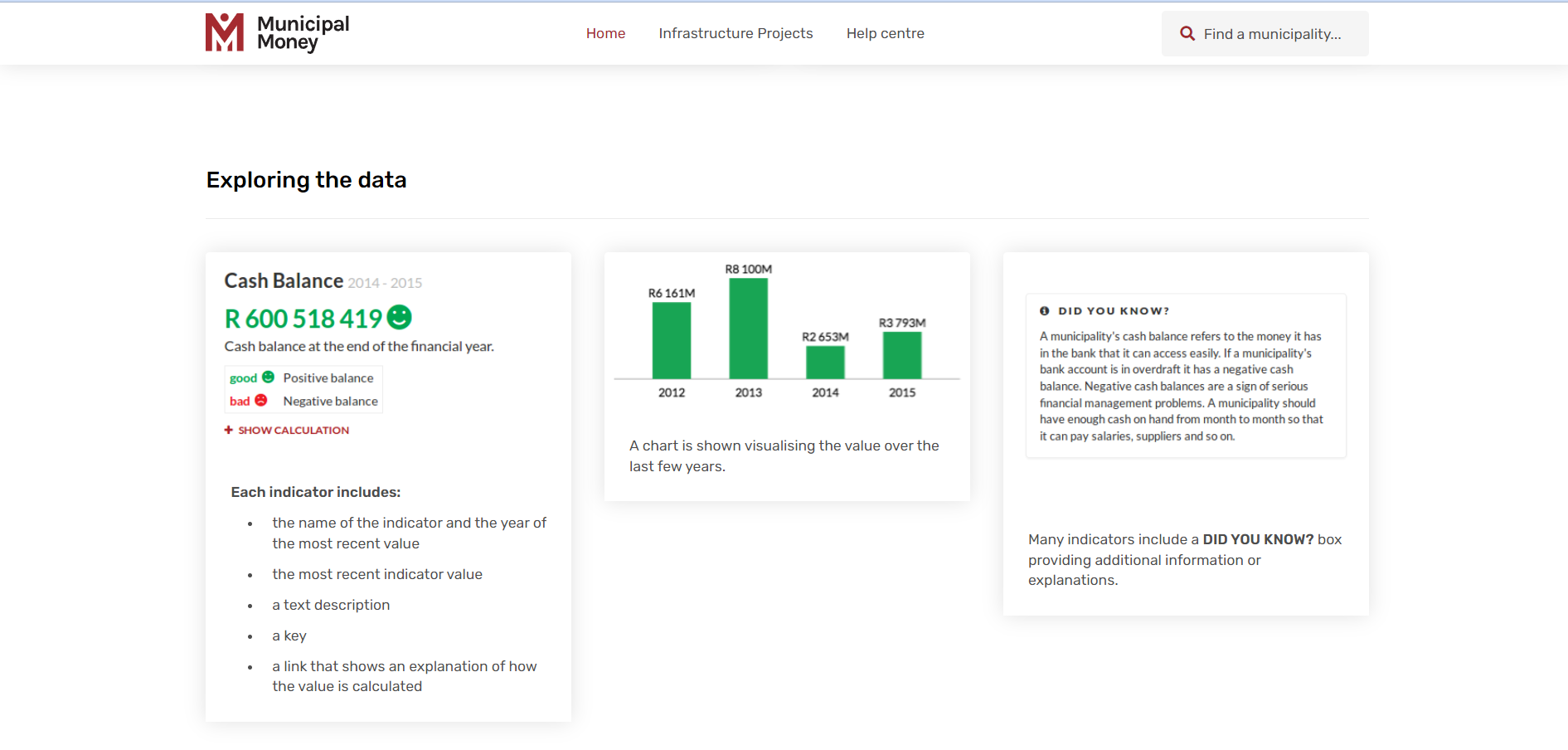Click the 2012 bar labeled R6 161M

tap(672, 340)
